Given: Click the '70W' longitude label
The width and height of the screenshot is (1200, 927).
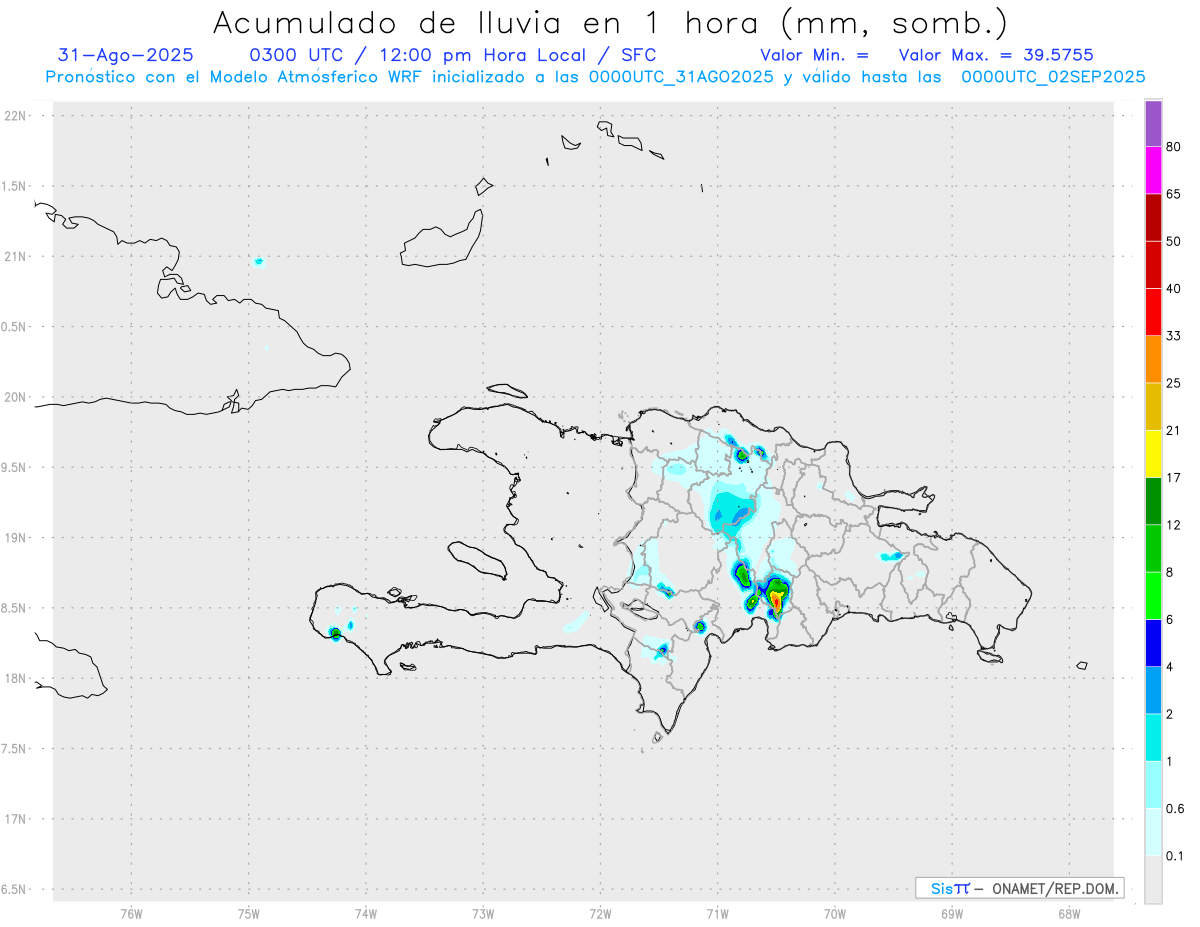Looking at the screenshot, I should click(x=835, y=913).
